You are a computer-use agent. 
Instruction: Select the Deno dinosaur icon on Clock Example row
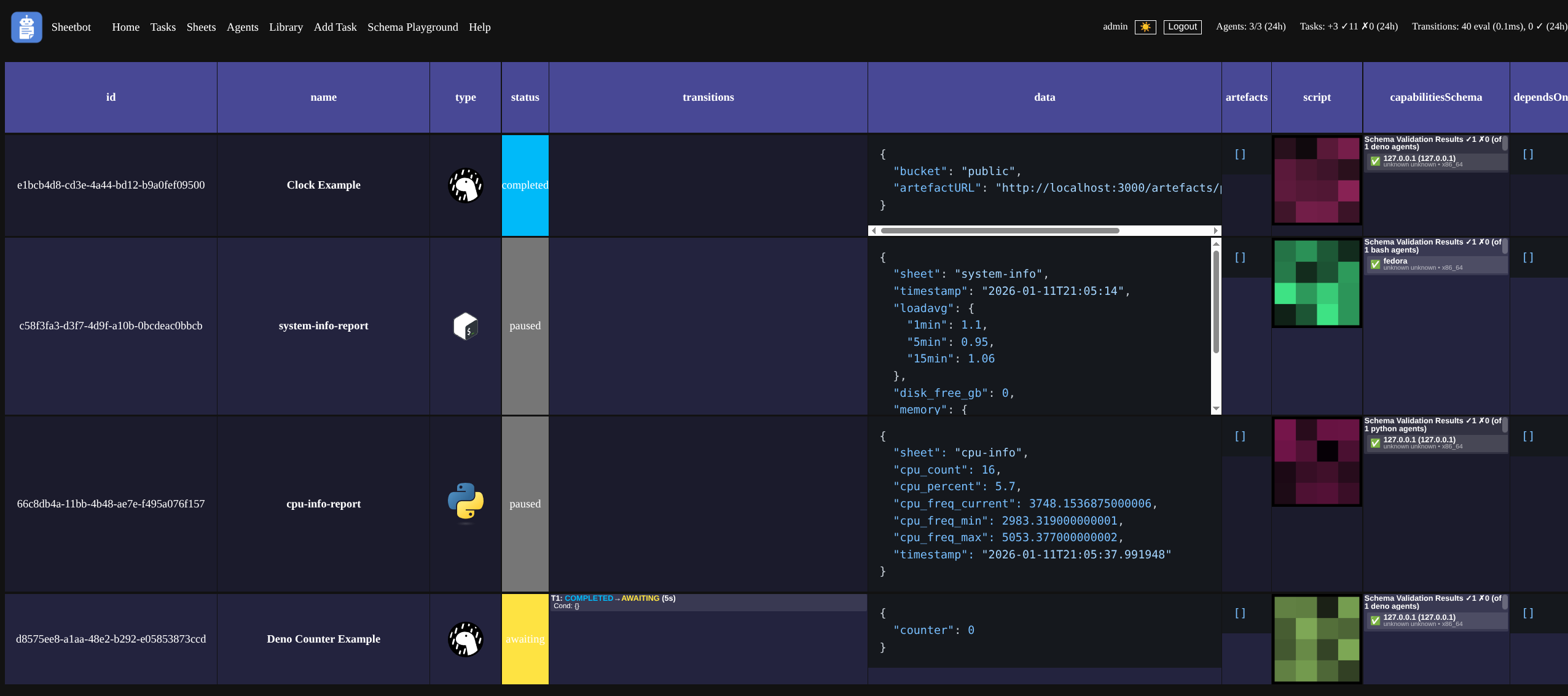(x=465, y=185)
